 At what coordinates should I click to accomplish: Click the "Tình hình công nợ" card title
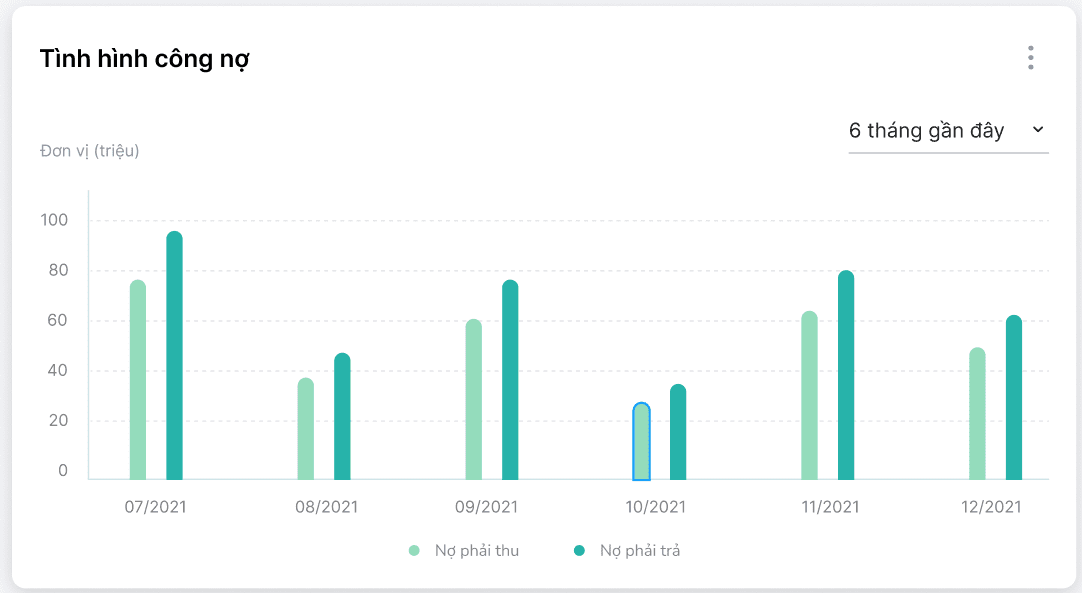145,59
